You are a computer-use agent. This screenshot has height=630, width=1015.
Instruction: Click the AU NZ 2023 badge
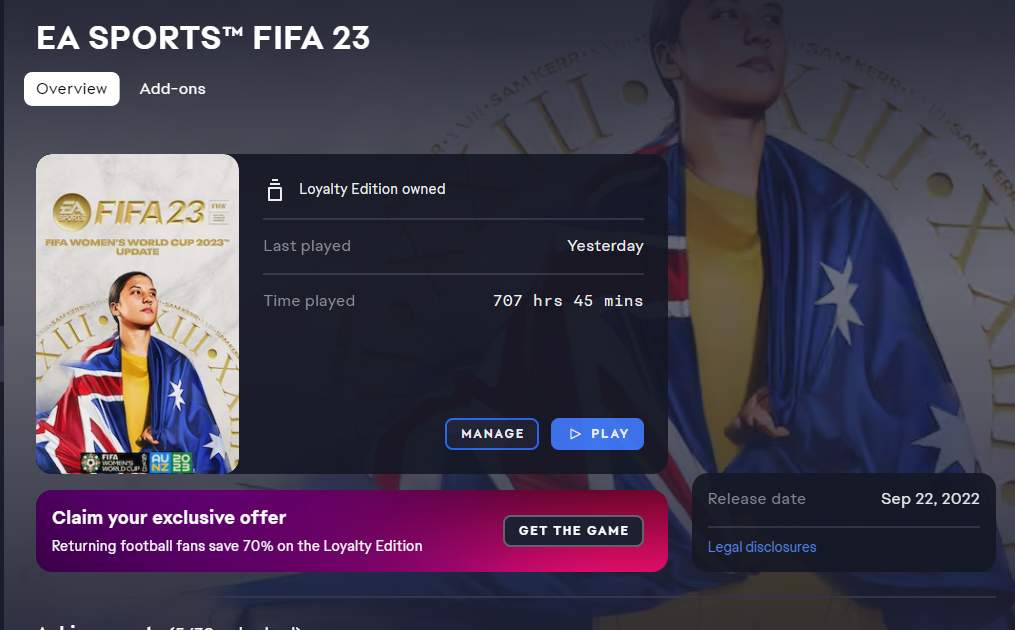point(171,462)
